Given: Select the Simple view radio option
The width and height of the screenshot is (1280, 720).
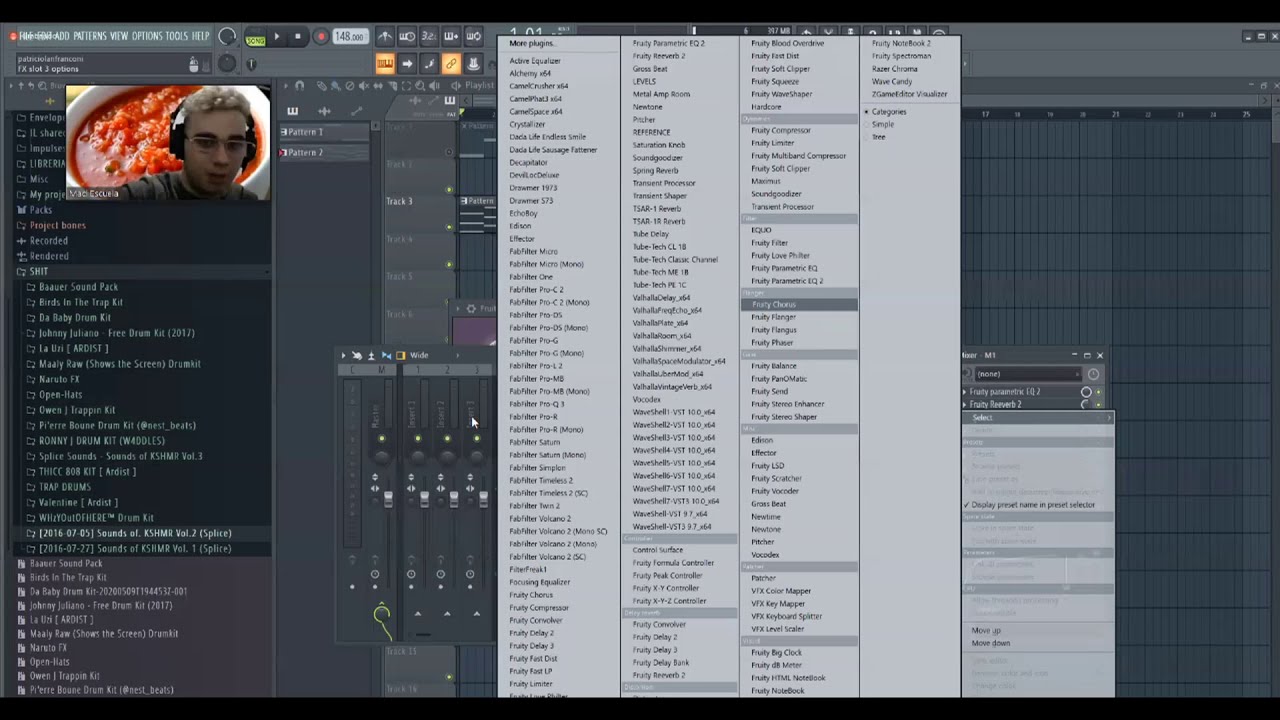Looking at the screenshot, I should click(881, 124).
